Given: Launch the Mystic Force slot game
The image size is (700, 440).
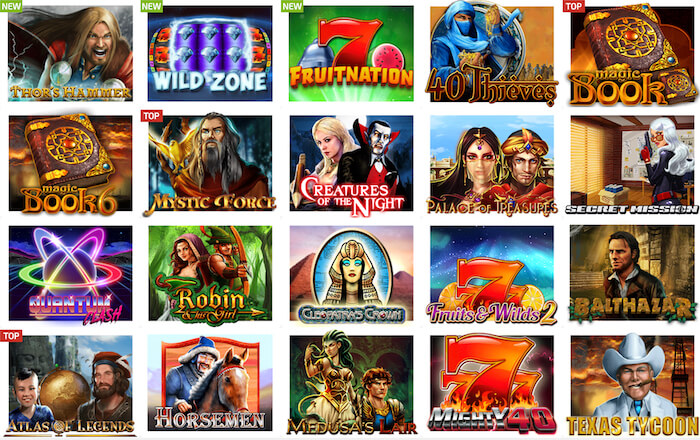Looking at the screenshot, I should [210, 163].
